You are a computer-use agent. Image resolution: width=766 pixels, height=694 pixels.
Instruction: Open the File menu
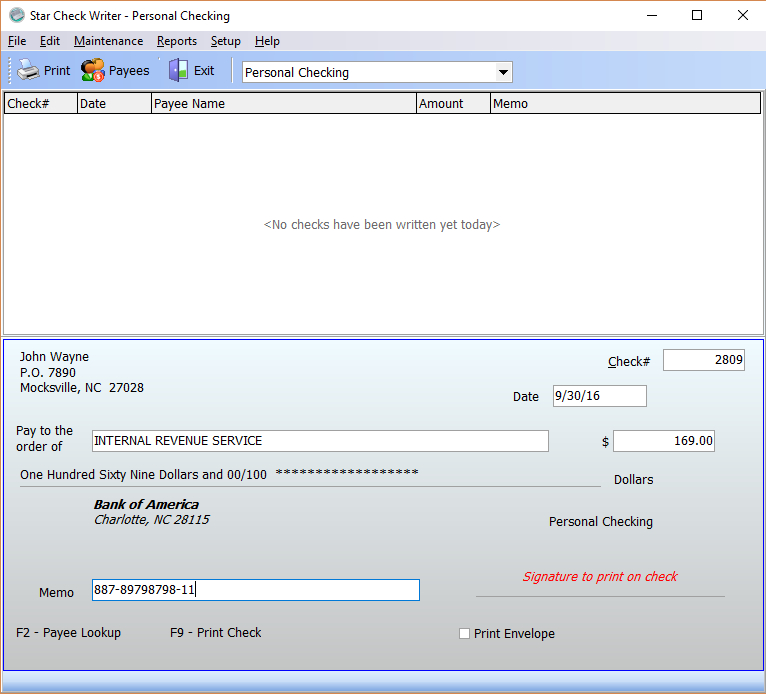click(17, 41)
